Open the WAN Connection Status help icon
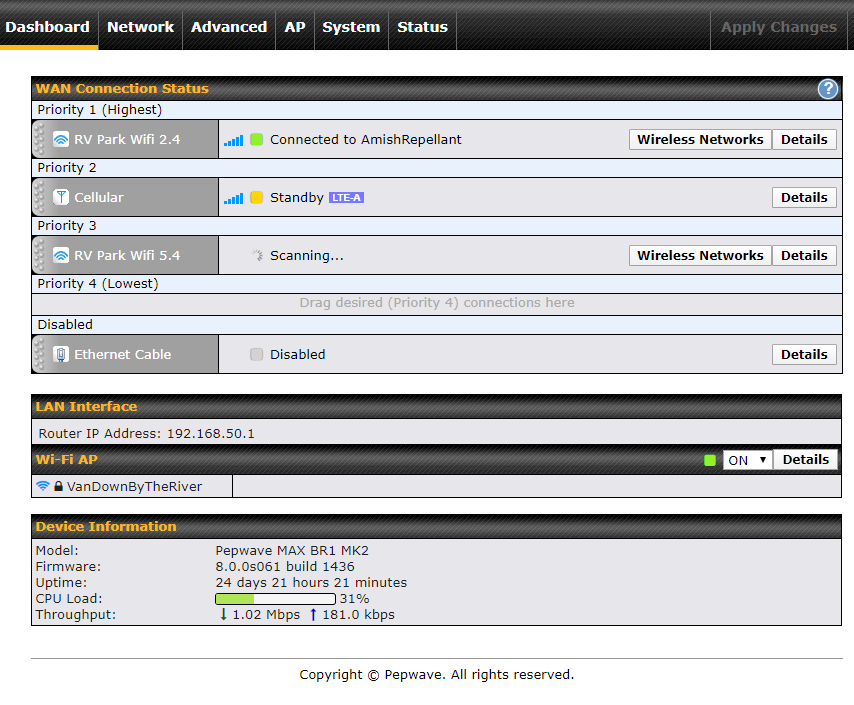The image size is (854, 705). 827,88
